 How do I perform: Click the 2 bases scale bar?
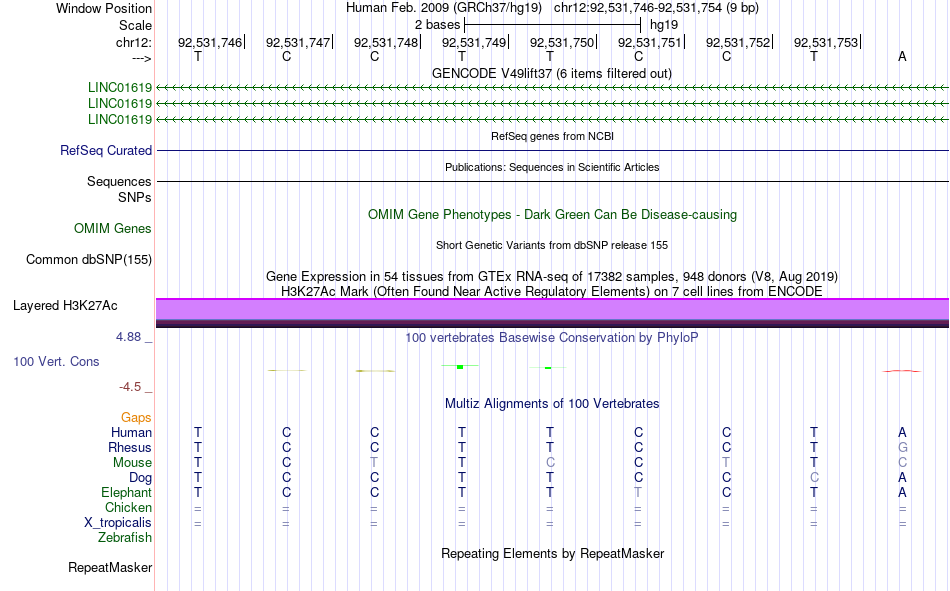pyautogui.click(x=552, y=25)
